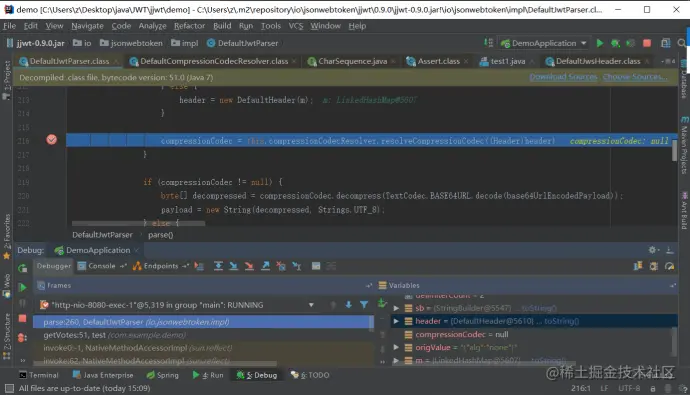Click the parse() breadcrumb below the editor
690x395 pixels.
[160, 235]
